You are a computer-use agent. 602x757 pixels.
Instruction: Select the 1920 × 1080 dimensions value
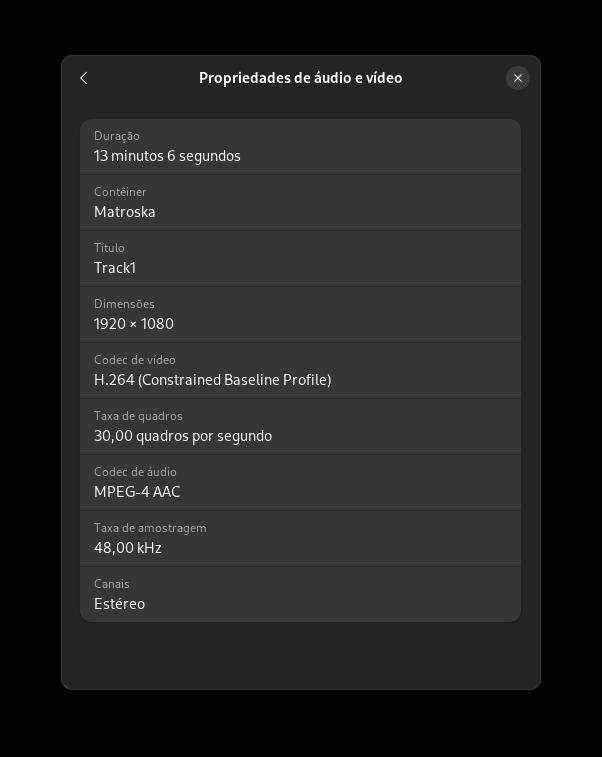pyautogui.click(x=134, y=324)
